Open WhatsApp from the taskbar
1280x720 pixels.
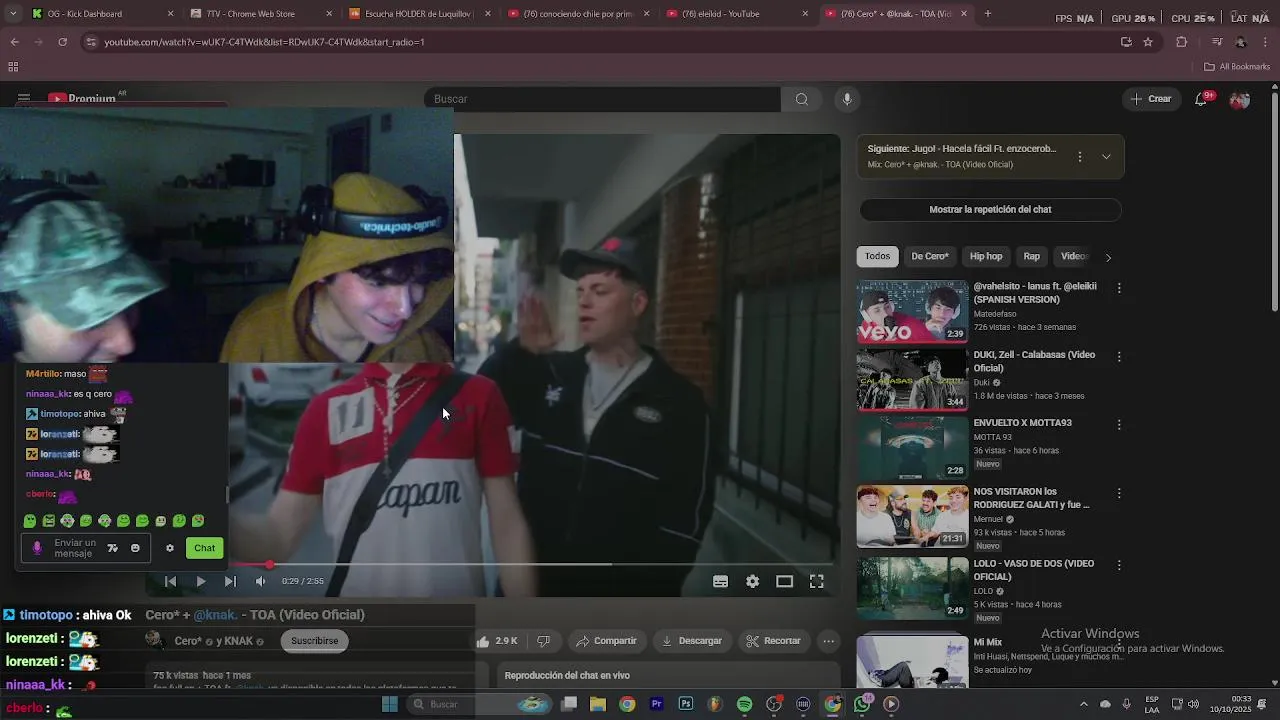tap(862, 704)
